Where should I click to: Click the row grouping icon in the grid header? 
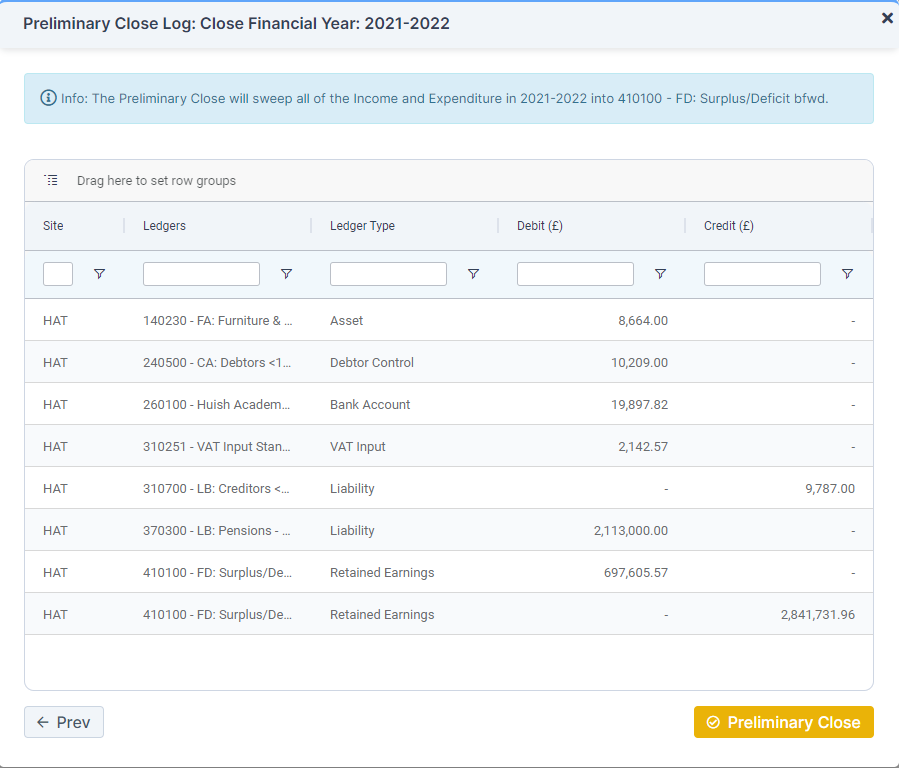(x=51, y=180)
